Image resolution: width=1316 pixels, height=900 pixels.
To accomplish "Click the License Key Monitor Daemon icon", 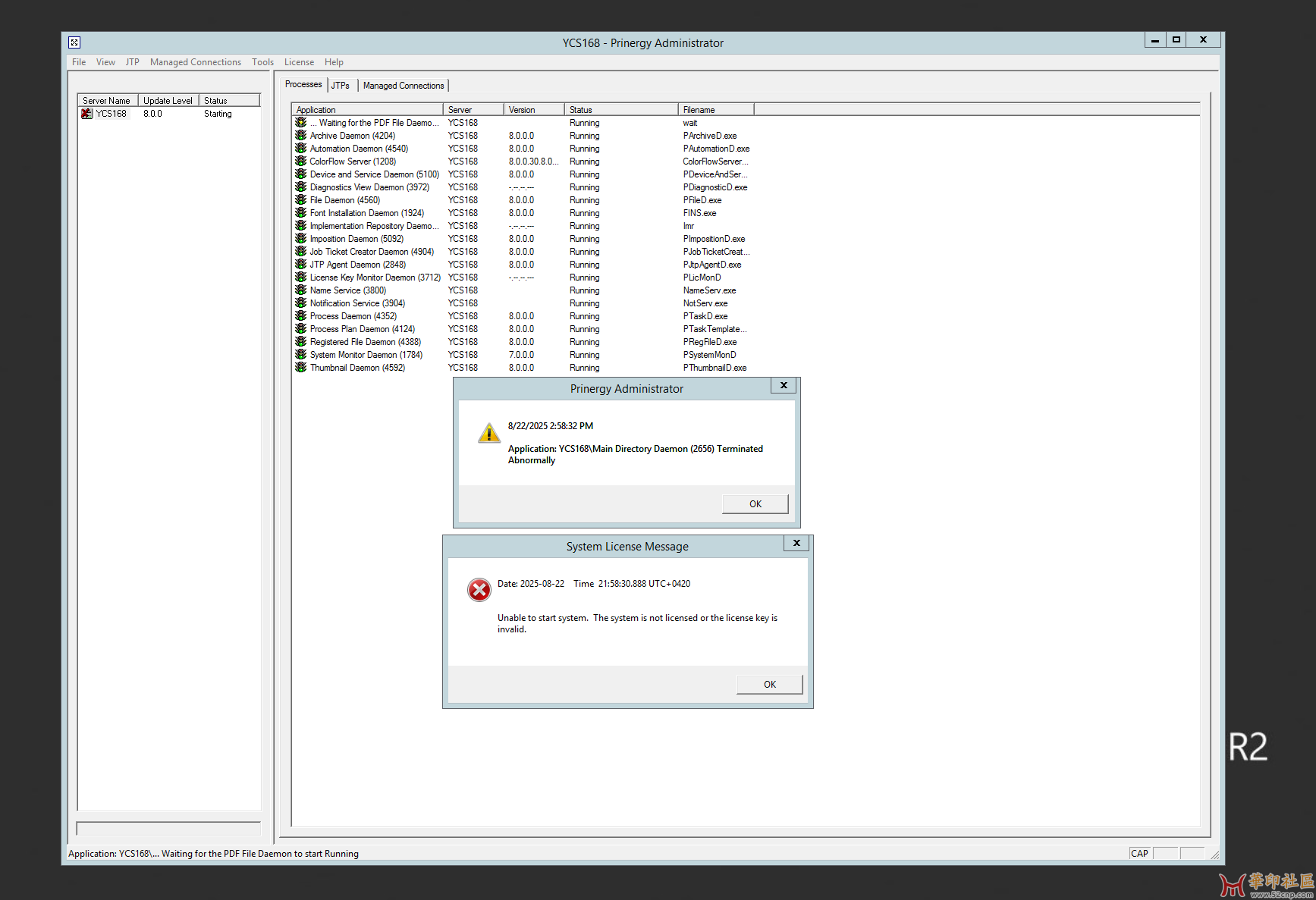I will 301,278.
